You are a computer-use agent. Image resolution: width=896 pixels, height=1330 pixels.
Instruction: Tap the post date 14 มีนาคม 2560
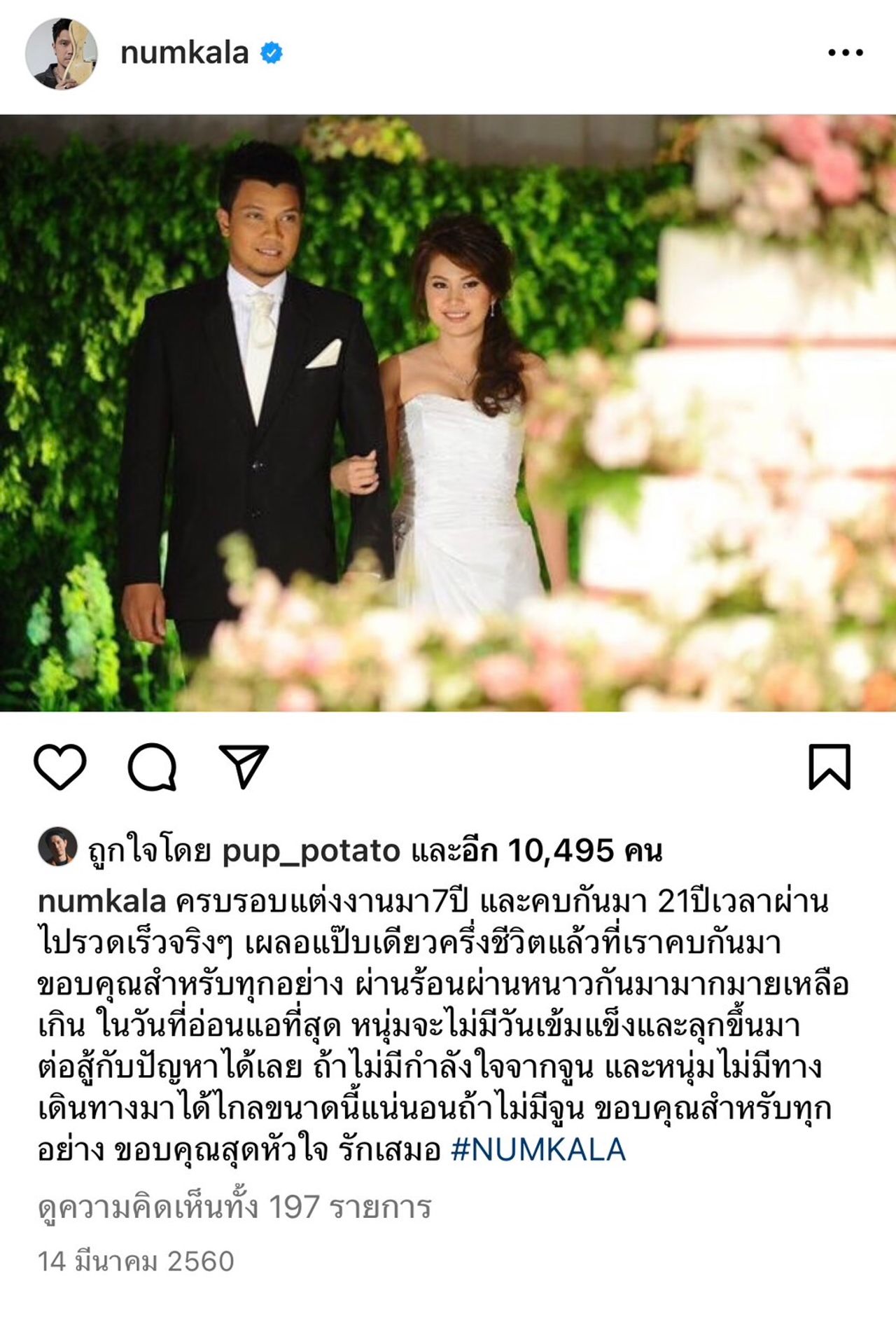point(136,1261)
